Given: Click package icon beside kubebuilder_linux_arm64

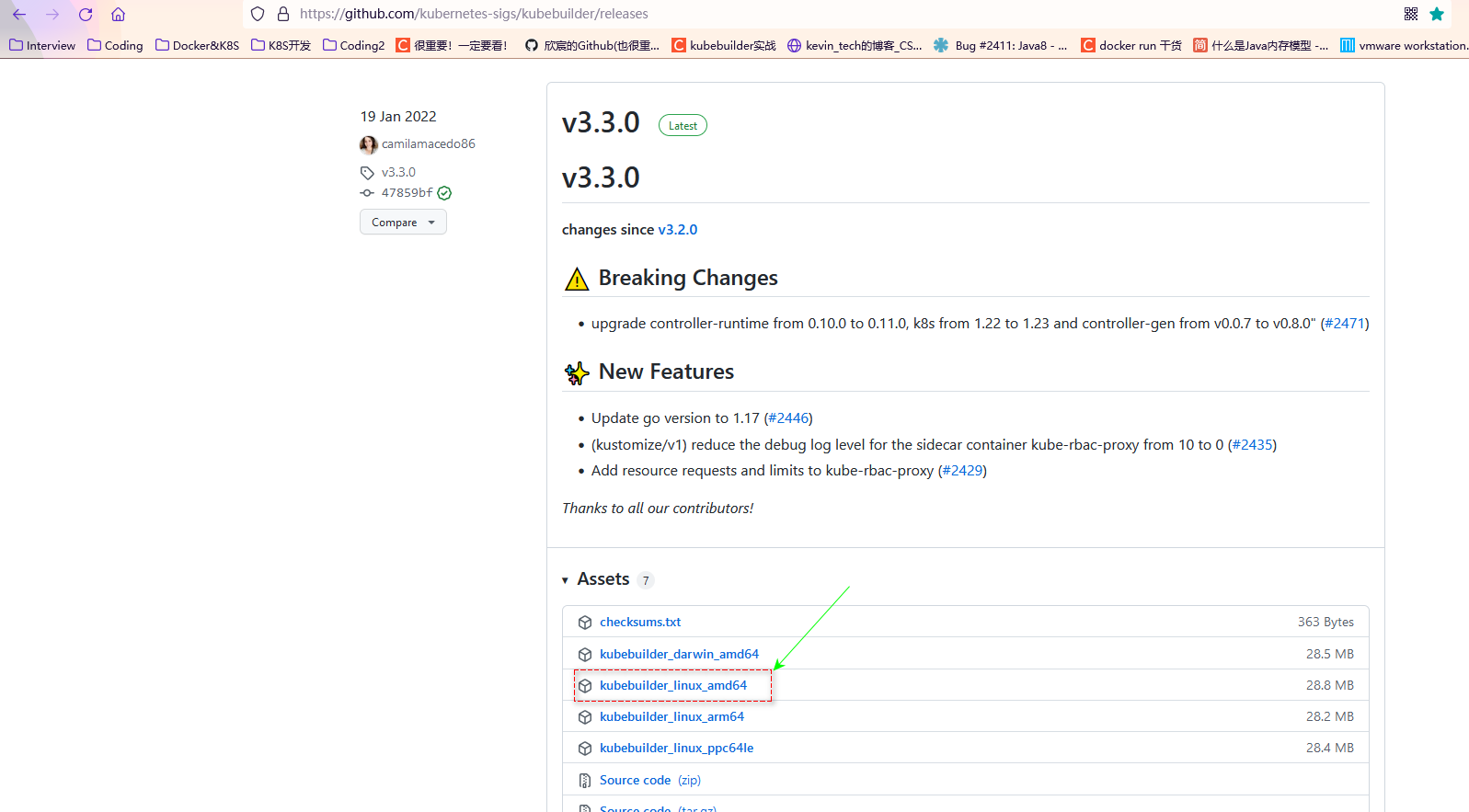Looking at the screenshot, I should (x=585, y=717).
